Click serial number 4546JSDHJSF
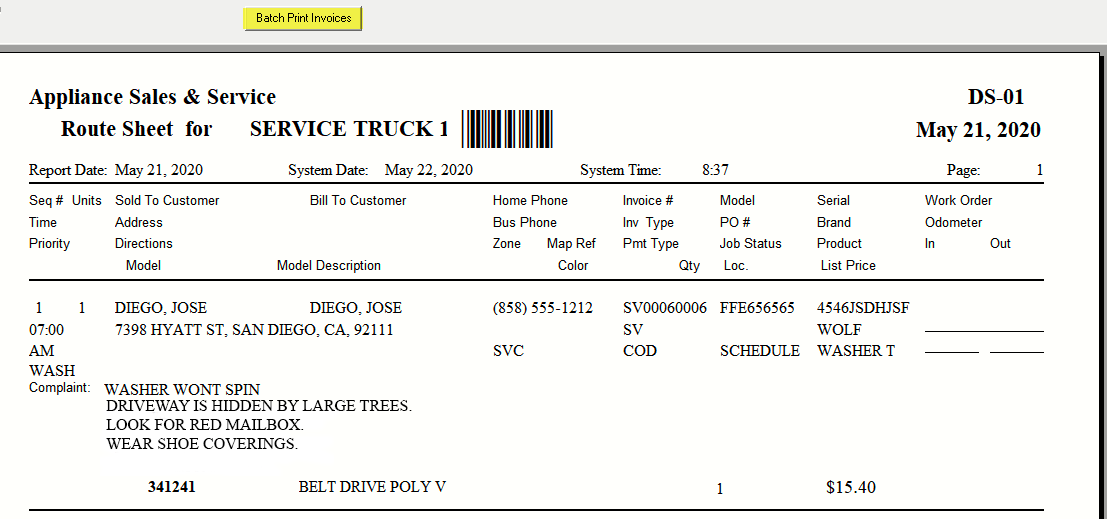This screenshot has height=519, width=1107. 863,308
